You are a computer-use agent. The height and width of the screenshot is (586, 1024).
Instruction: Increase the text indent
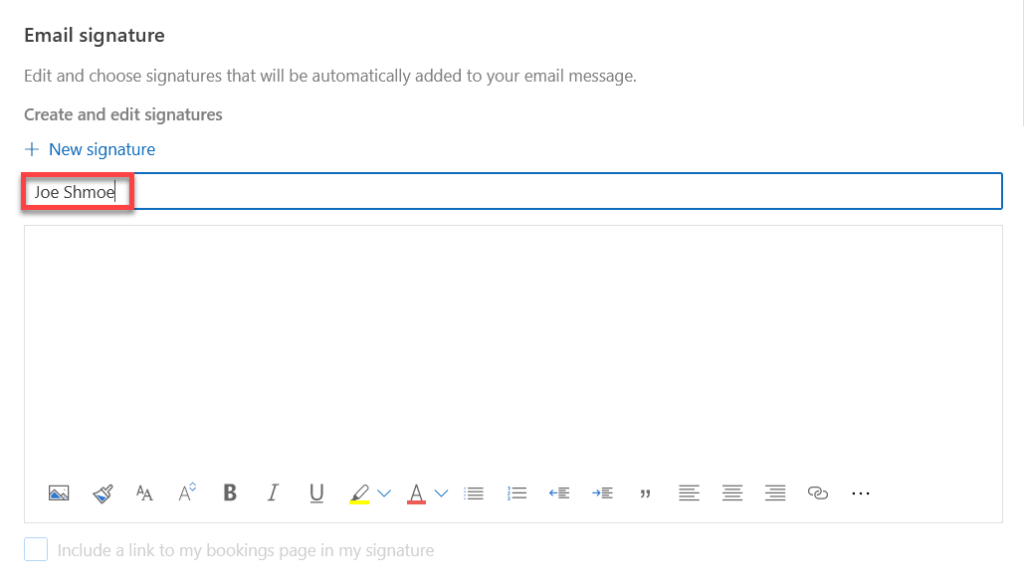[602, 493]
